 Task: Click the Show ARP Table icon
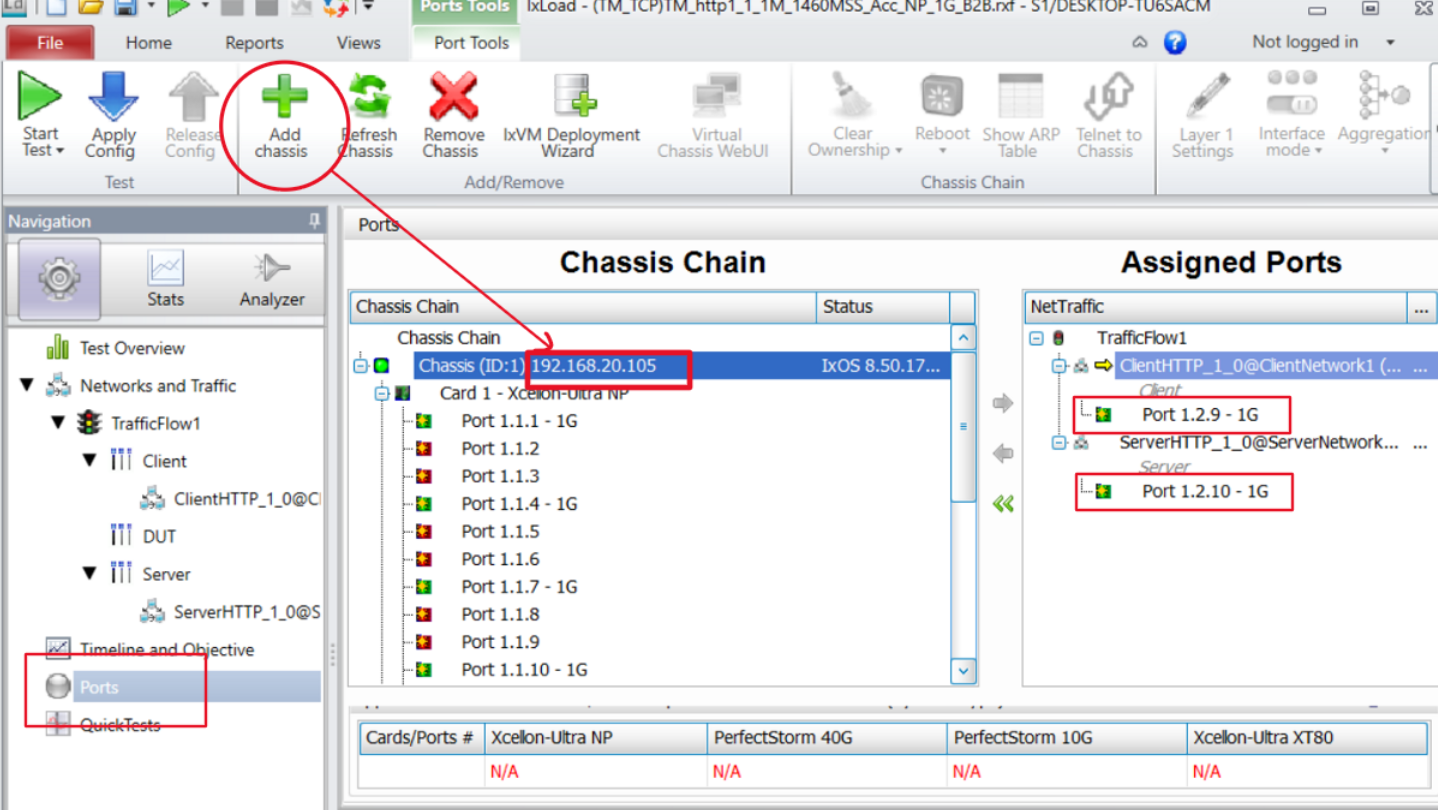(x=1020, y=97)
